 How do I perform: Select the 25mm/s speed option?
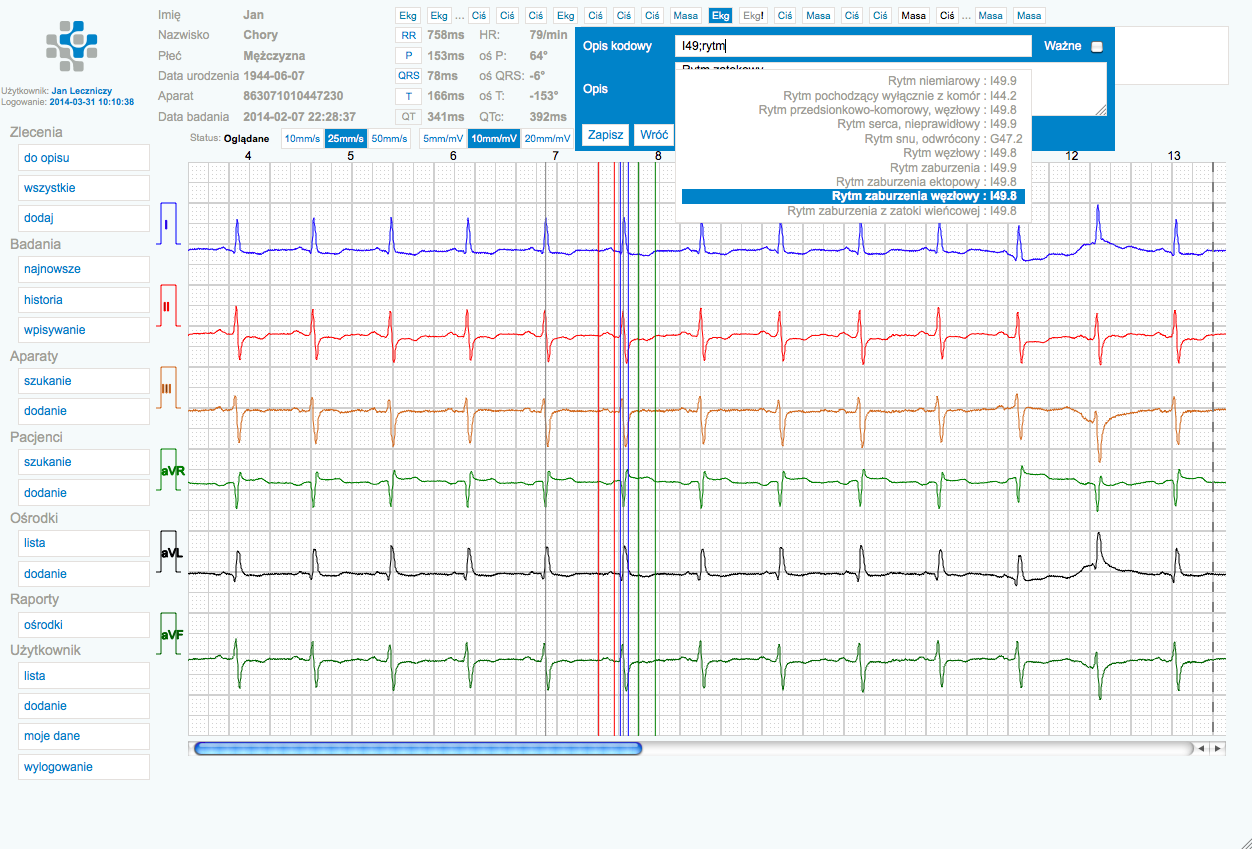(346, 139)
